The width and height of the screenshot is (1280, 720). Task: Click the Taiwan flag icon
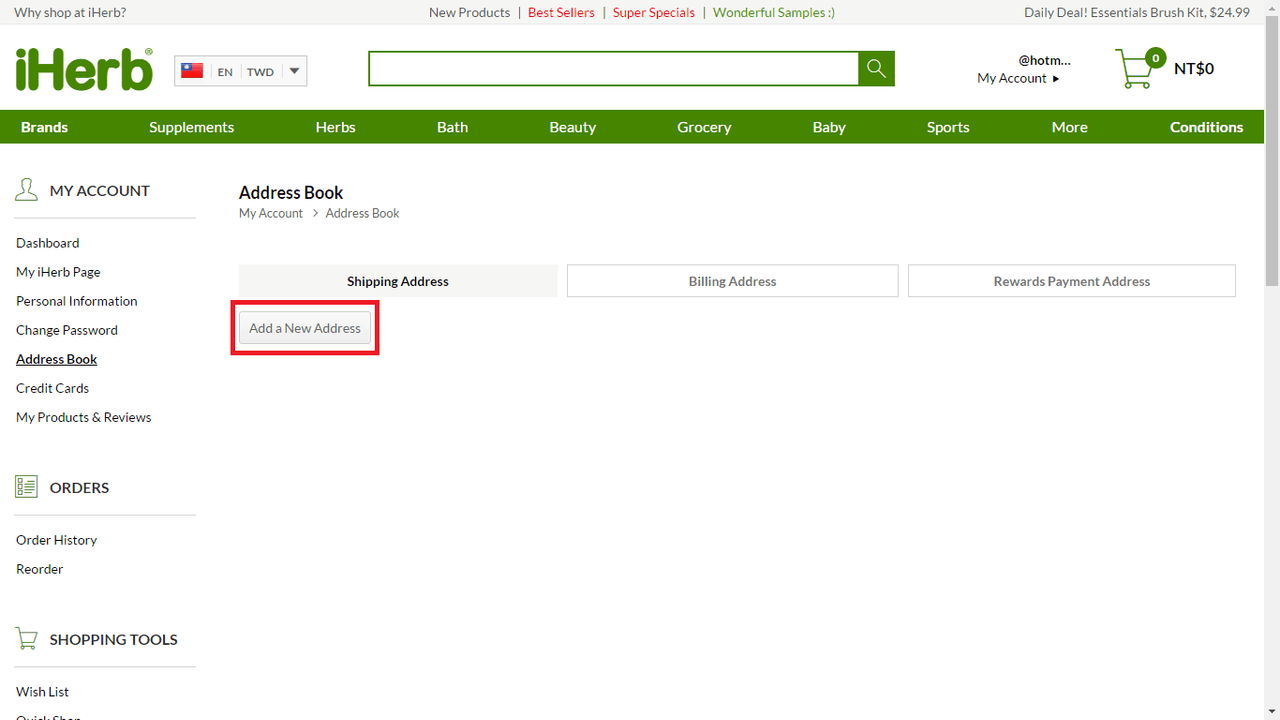(192, 71)
